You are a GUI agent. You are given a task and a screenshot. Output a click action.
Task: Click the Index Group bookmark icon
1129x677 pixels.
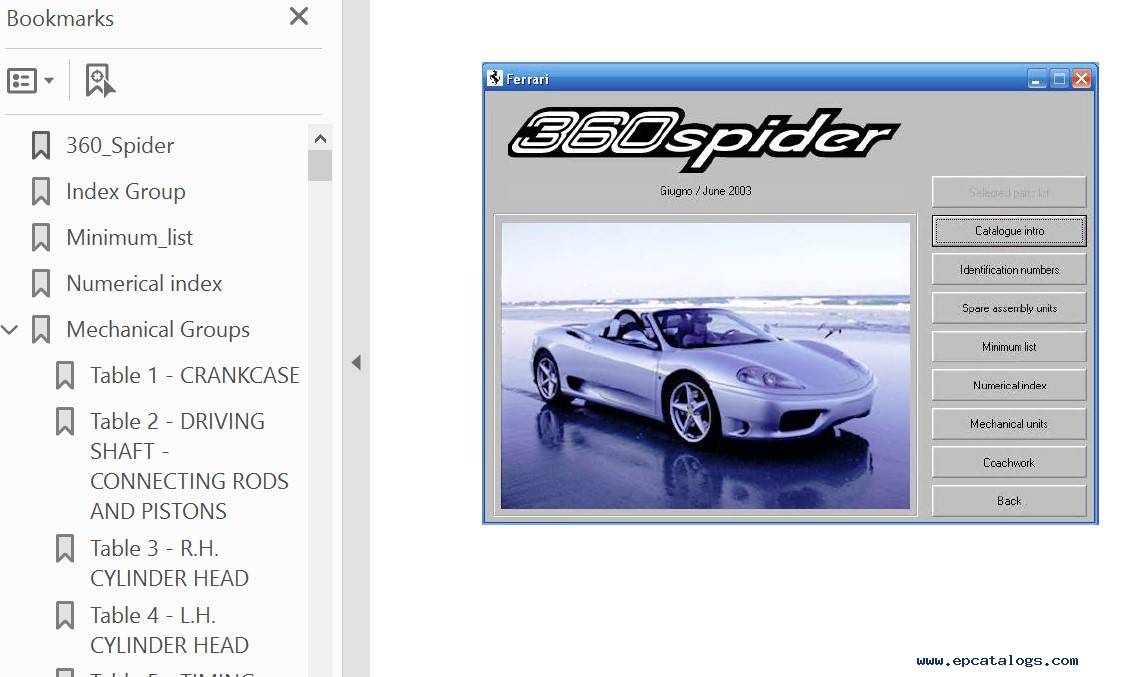click(41, 192)
